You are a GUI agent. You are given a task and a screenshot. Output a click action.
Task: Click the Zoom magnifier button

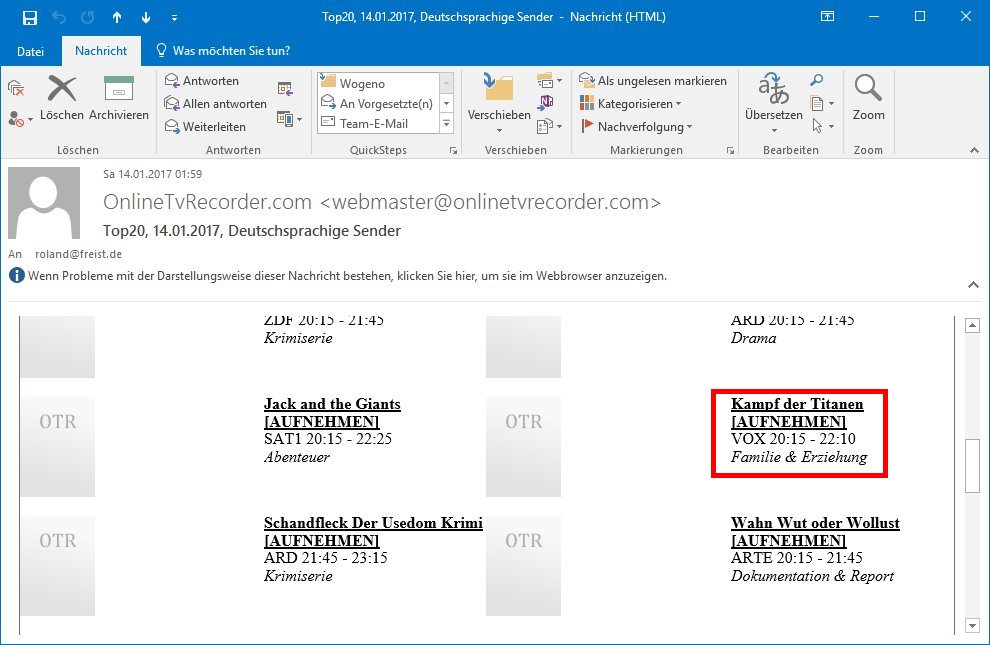tap(868, 98)
